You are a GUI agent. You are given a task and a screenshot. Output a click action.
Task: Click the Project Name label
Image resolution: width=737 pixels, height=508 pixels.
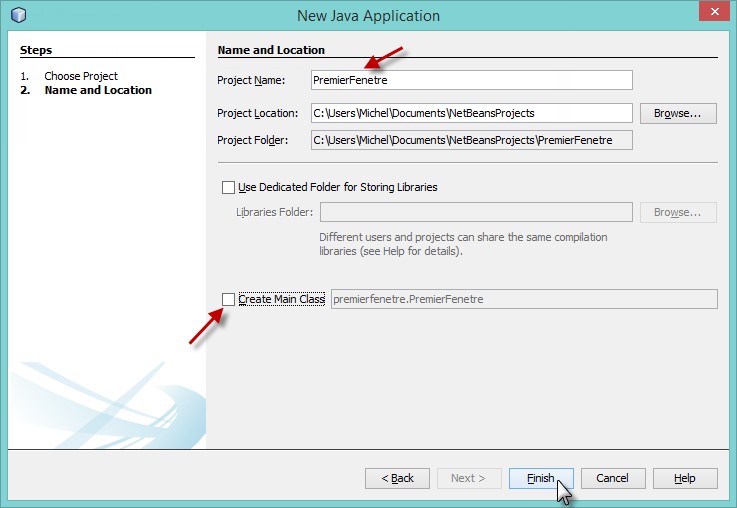coord(251,80)
